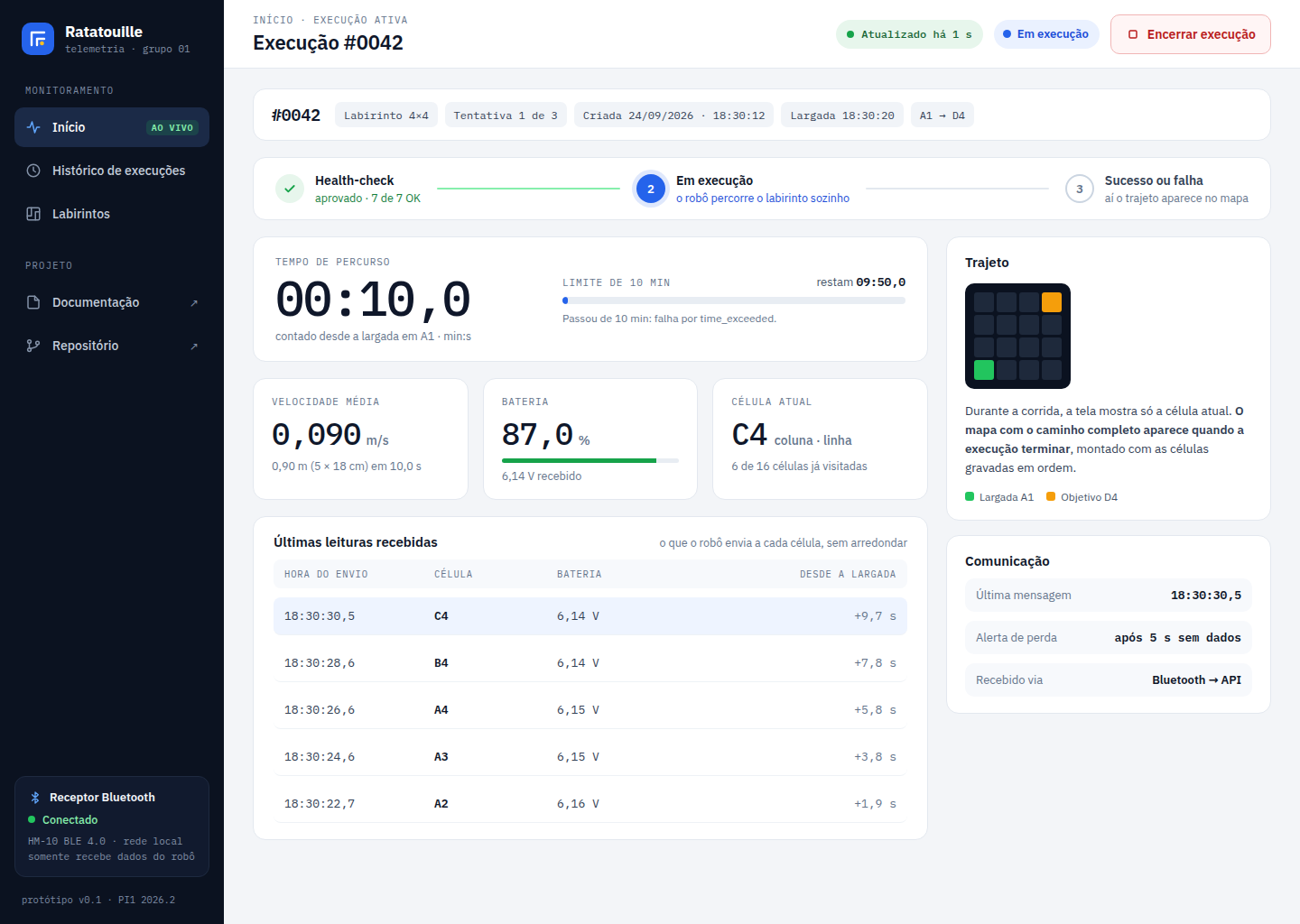Click the HORA DO ENVIO column header
The image size is (1300, 924).
(326, 574)
